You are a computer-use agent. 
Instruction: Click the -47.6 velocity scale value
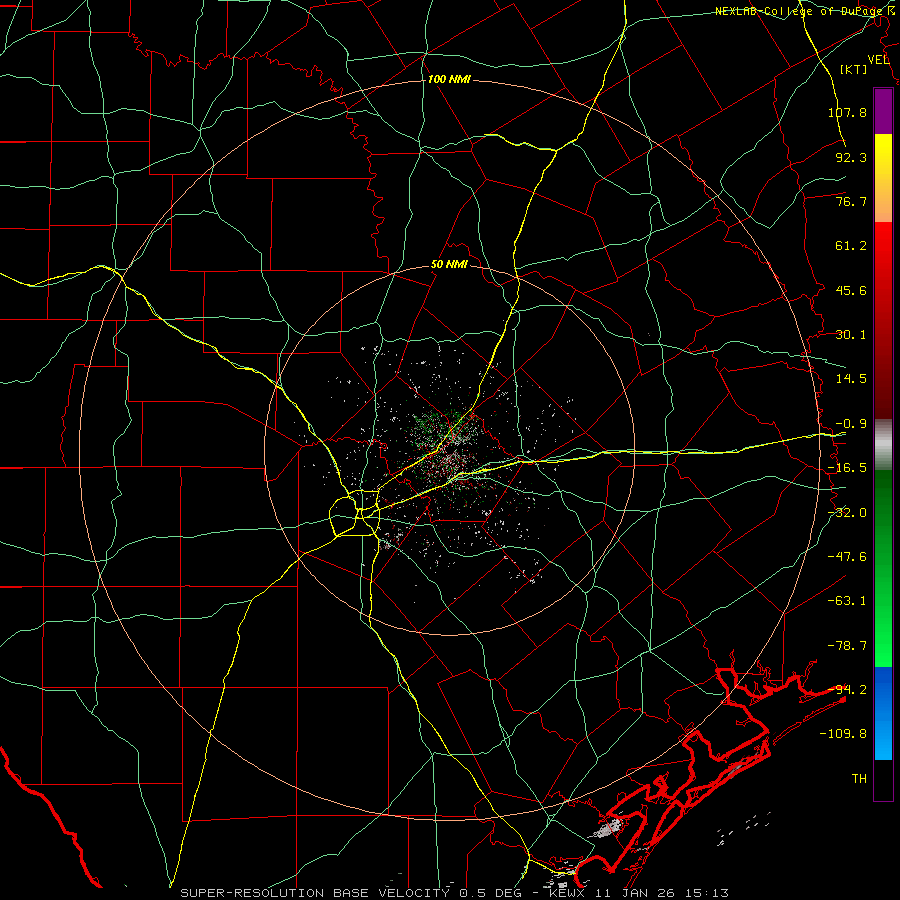coord(847,557)
